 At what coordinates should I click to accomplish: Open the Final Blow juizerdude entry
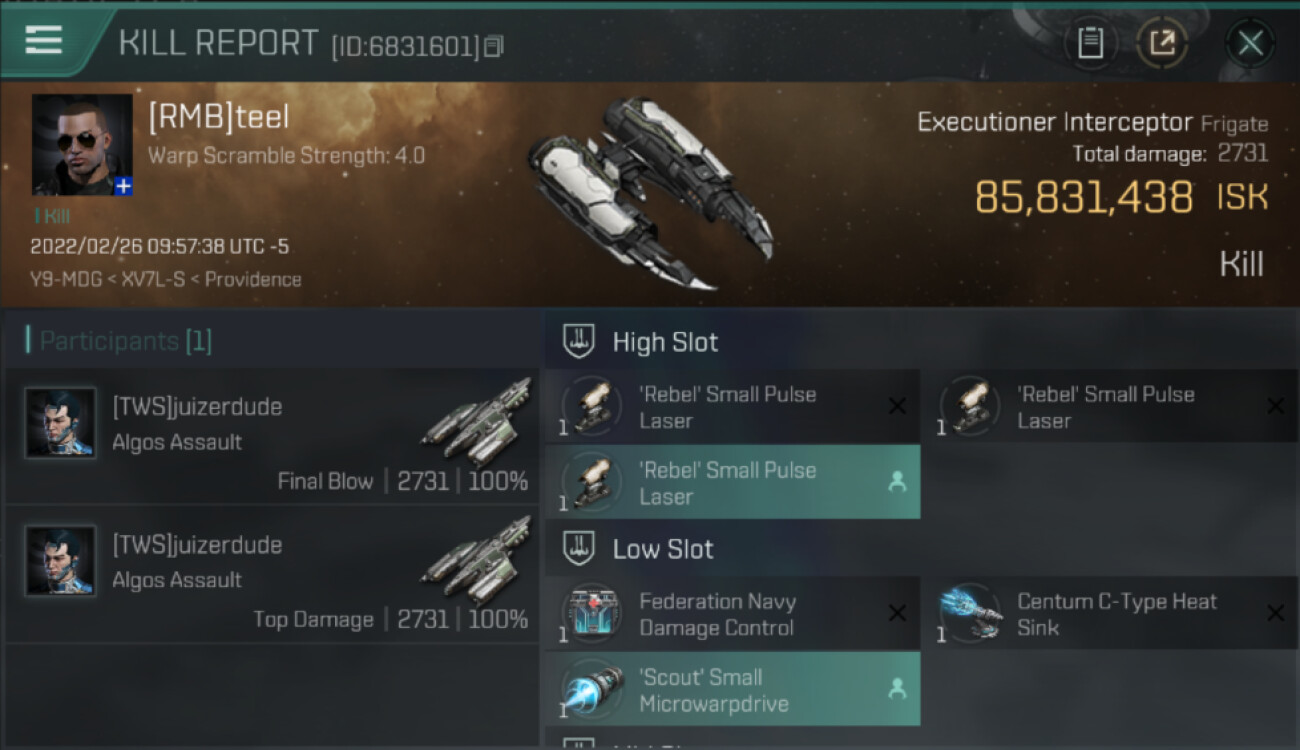272,436
